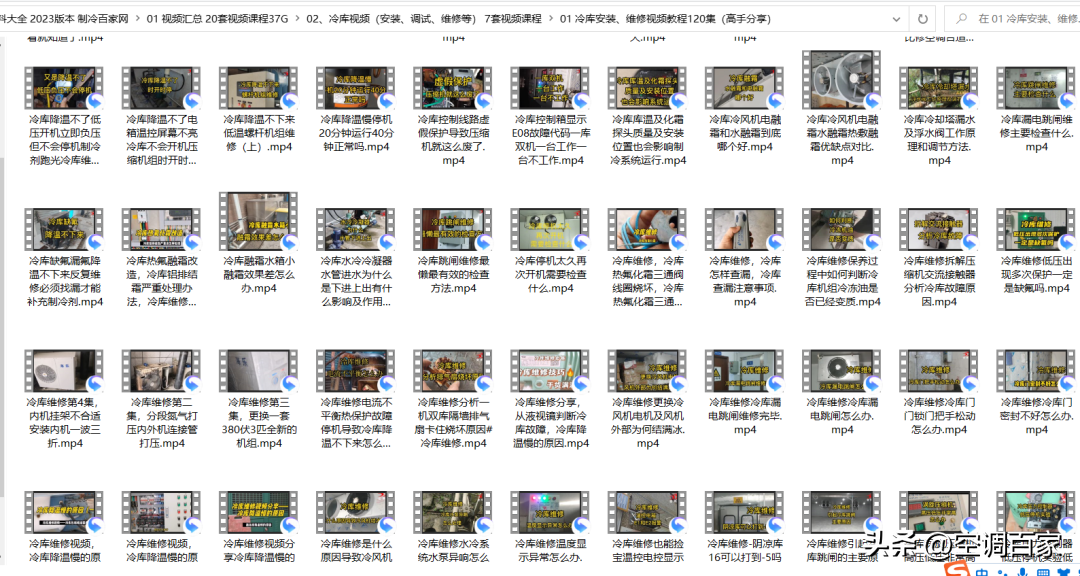The image size is (1080, 576).
Task: Click file name 冷库维修冷库门密封不好怎么办.mp4
Action: (x=1036, y=416)
